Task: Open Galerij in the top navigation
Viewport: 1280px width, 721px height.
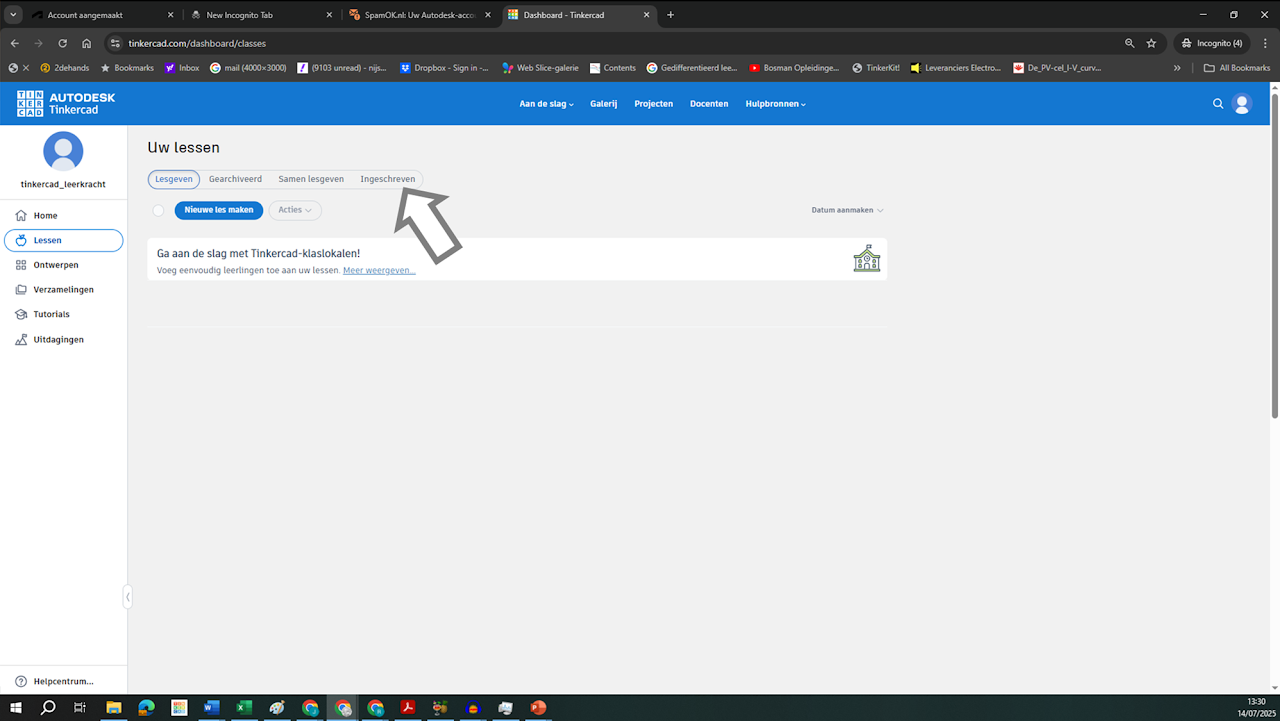Action: [x=604, y=104]
